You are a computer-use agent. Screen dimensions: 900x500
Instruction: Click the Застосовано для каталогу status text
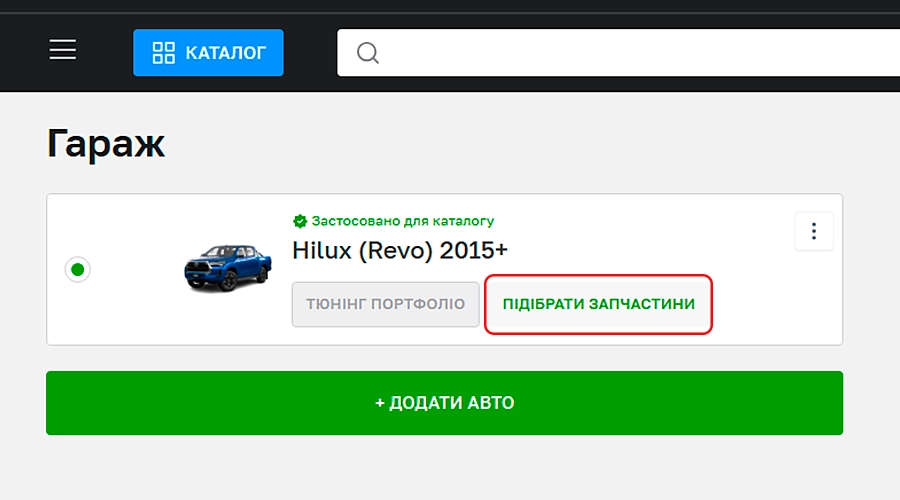click(402, 221)
